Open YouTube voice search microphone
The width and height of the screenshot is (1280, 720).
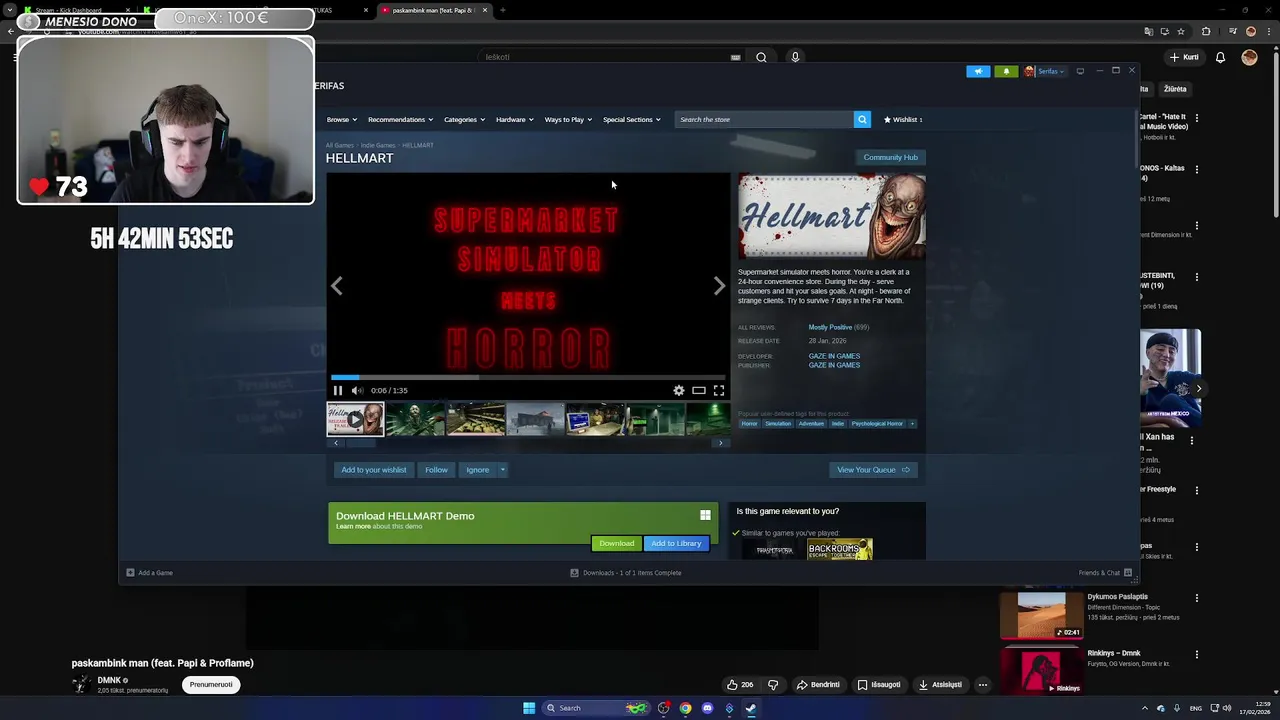tap(795, 57)
